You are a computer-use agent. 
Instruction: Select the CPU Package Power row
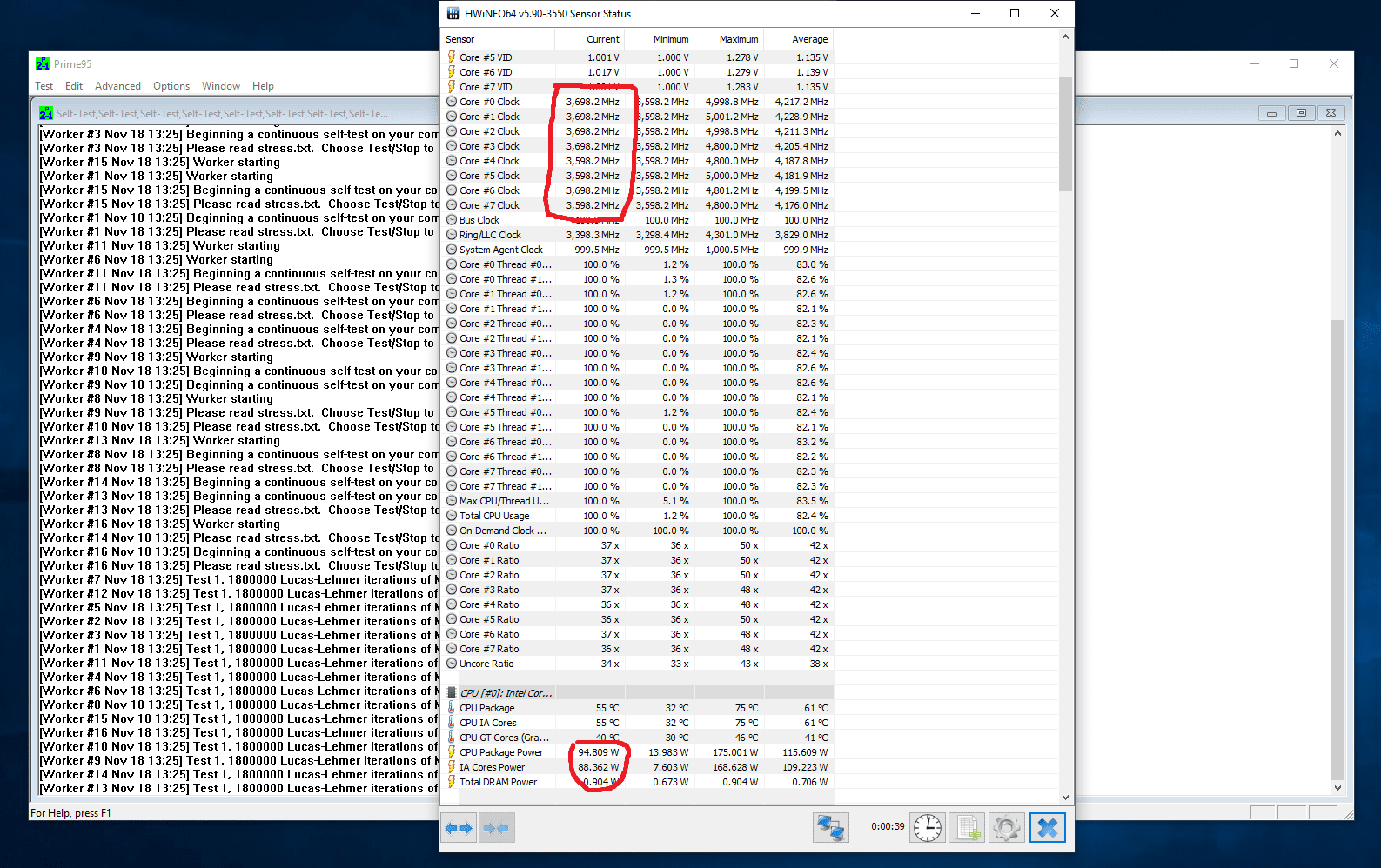(x=638, y=752)
